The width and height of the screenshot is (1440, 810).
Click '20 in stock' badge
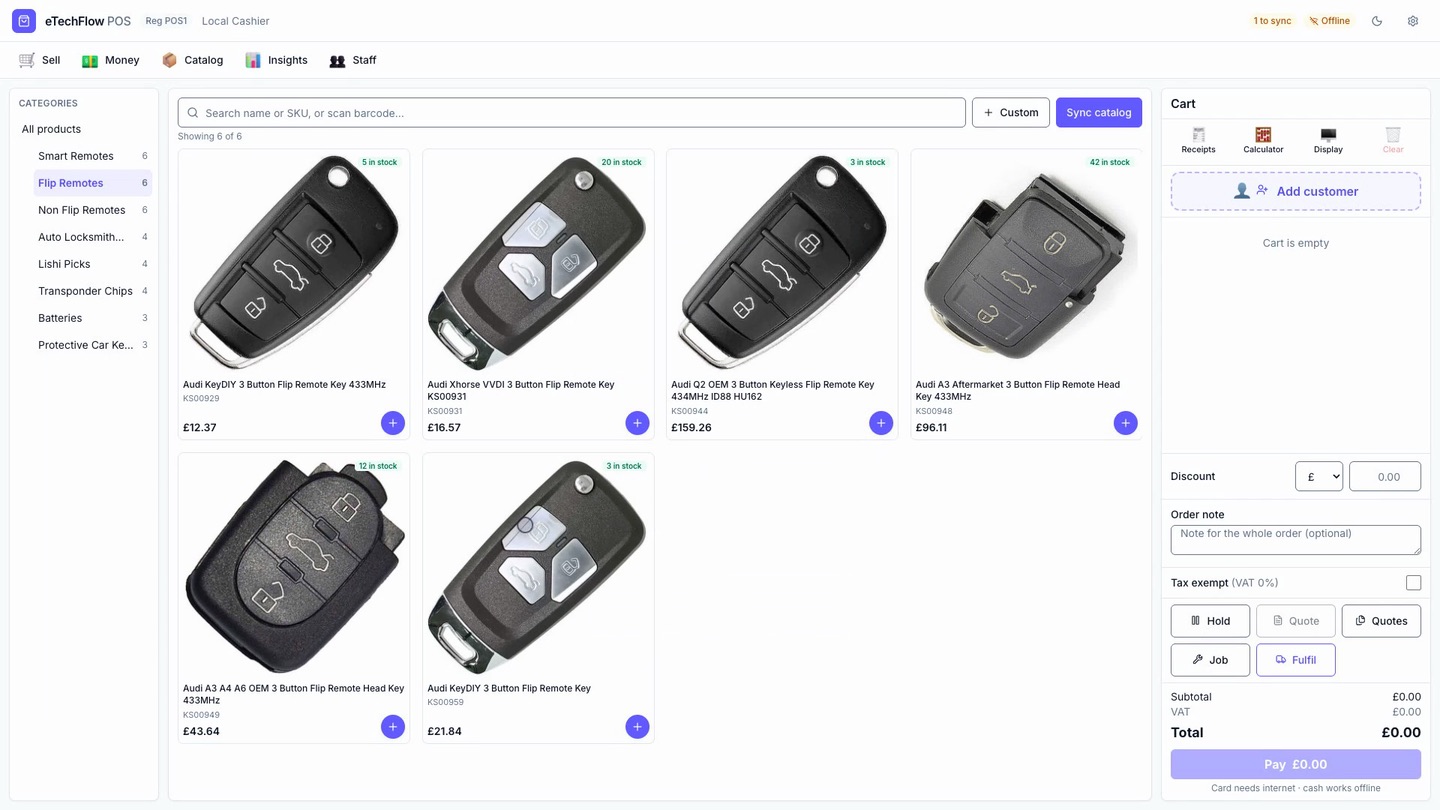[621, 162]
